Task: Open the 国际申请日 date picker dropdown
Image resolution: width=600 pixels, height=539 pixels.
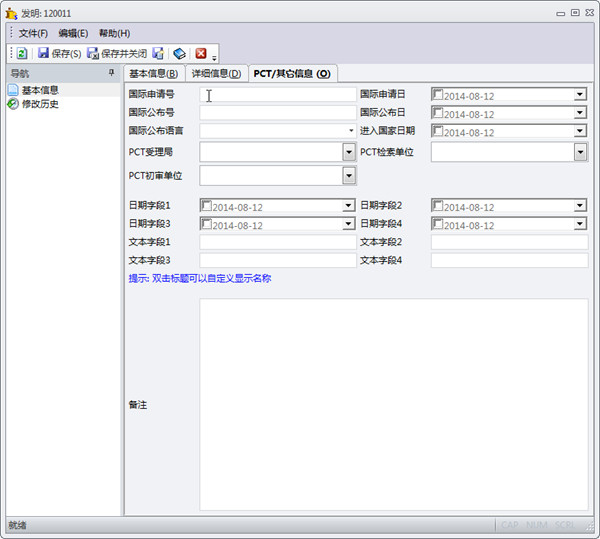Action: 580,94
